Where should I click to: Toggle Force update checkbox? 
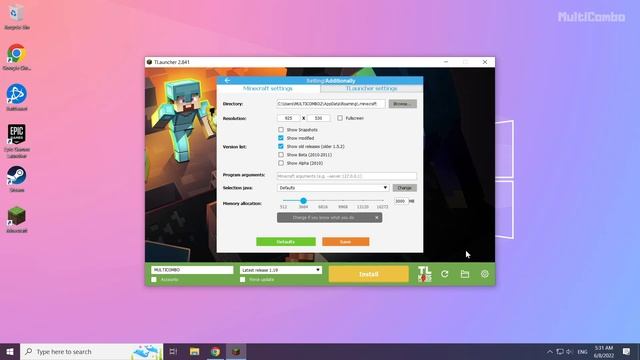tap(242, 280)
